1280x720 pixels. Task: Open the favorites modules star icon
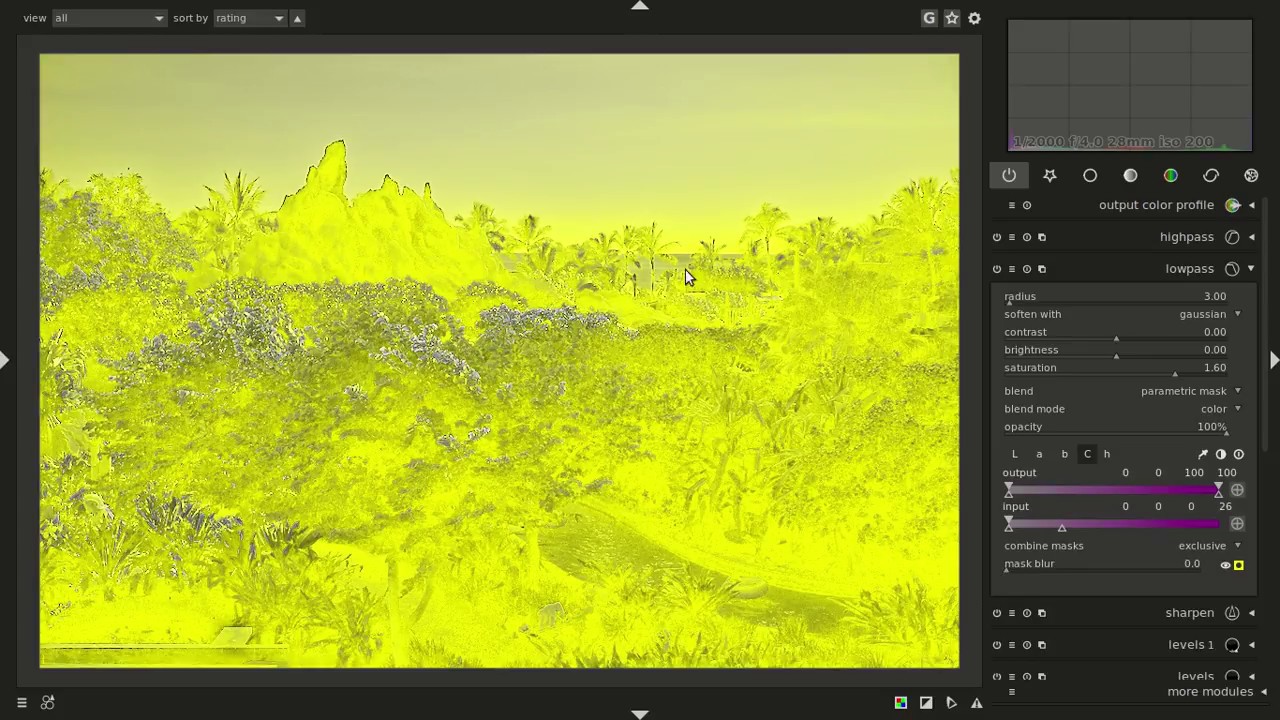[1050, 175]
